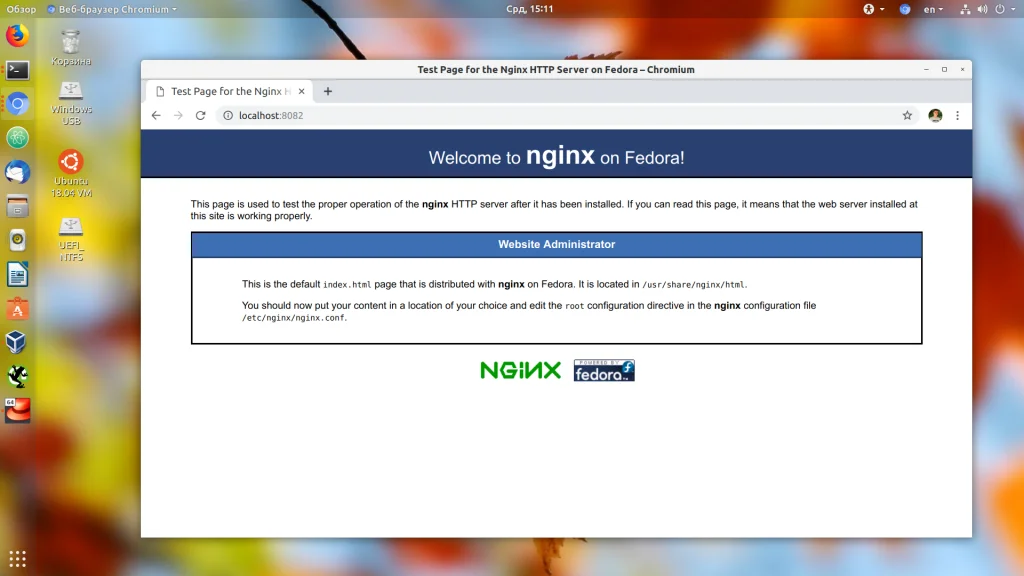The image size is (1024, 576).
Task: Go back in Chromium
Action: point(155,116)
